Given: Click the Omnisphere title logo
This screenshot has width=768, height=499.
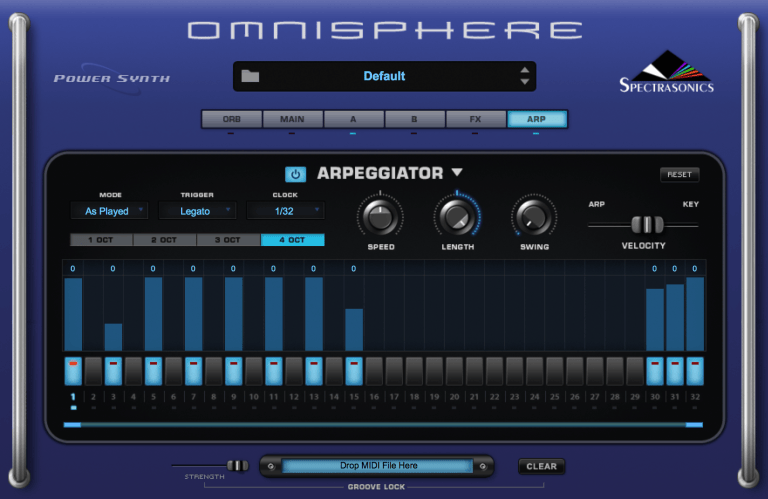Looking at the screenshot, I should [x=385, y=30].
